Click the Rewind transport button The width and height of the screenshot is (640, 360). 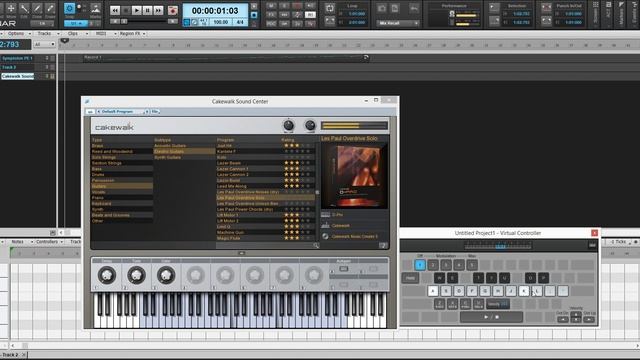coord(115,10)
